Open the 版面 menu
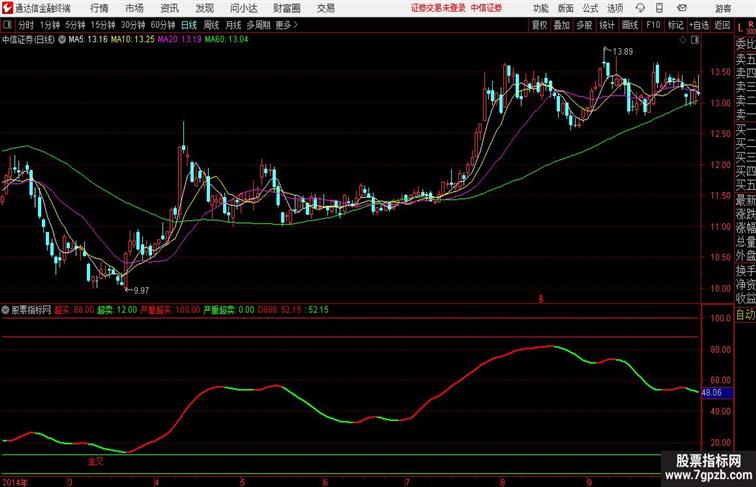The height and width of the screenshot is (487, 756). pos(565,8)
